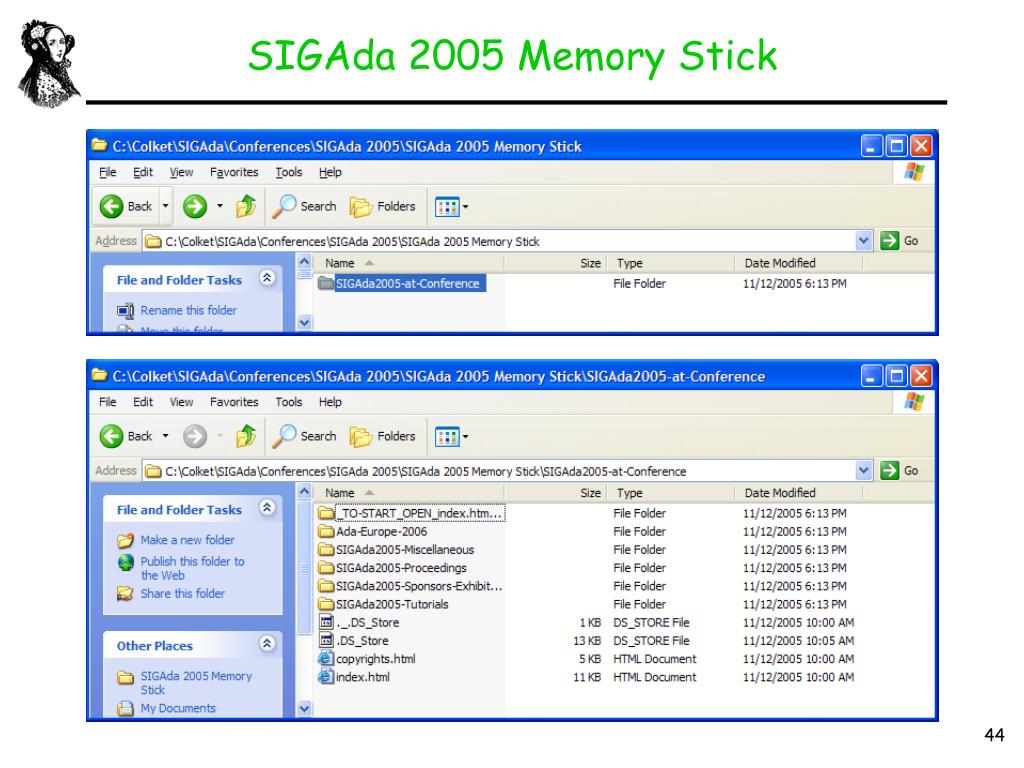Screen dimensions: 1024x768
Task: Click bottom window task pane scroll-down arrow
Action: (304, 709)
